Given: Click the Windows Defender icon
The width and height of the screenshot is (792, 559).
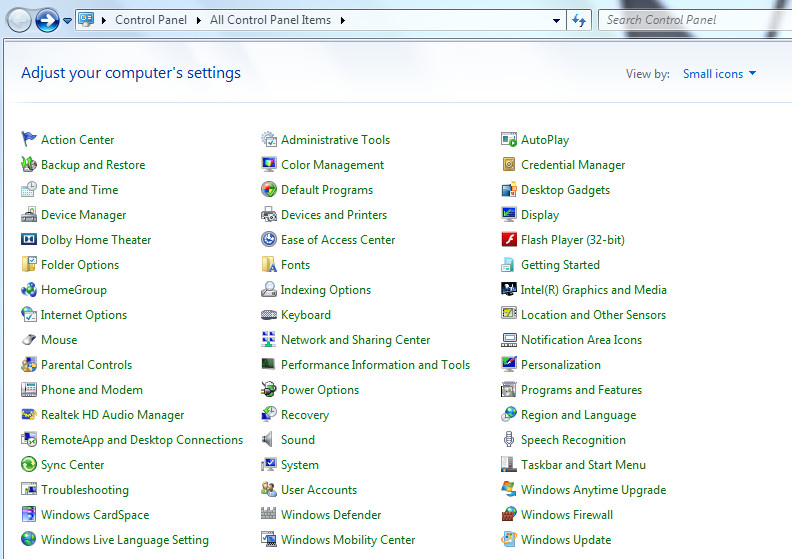Looking at the screenshot, I should coord(269,514).
